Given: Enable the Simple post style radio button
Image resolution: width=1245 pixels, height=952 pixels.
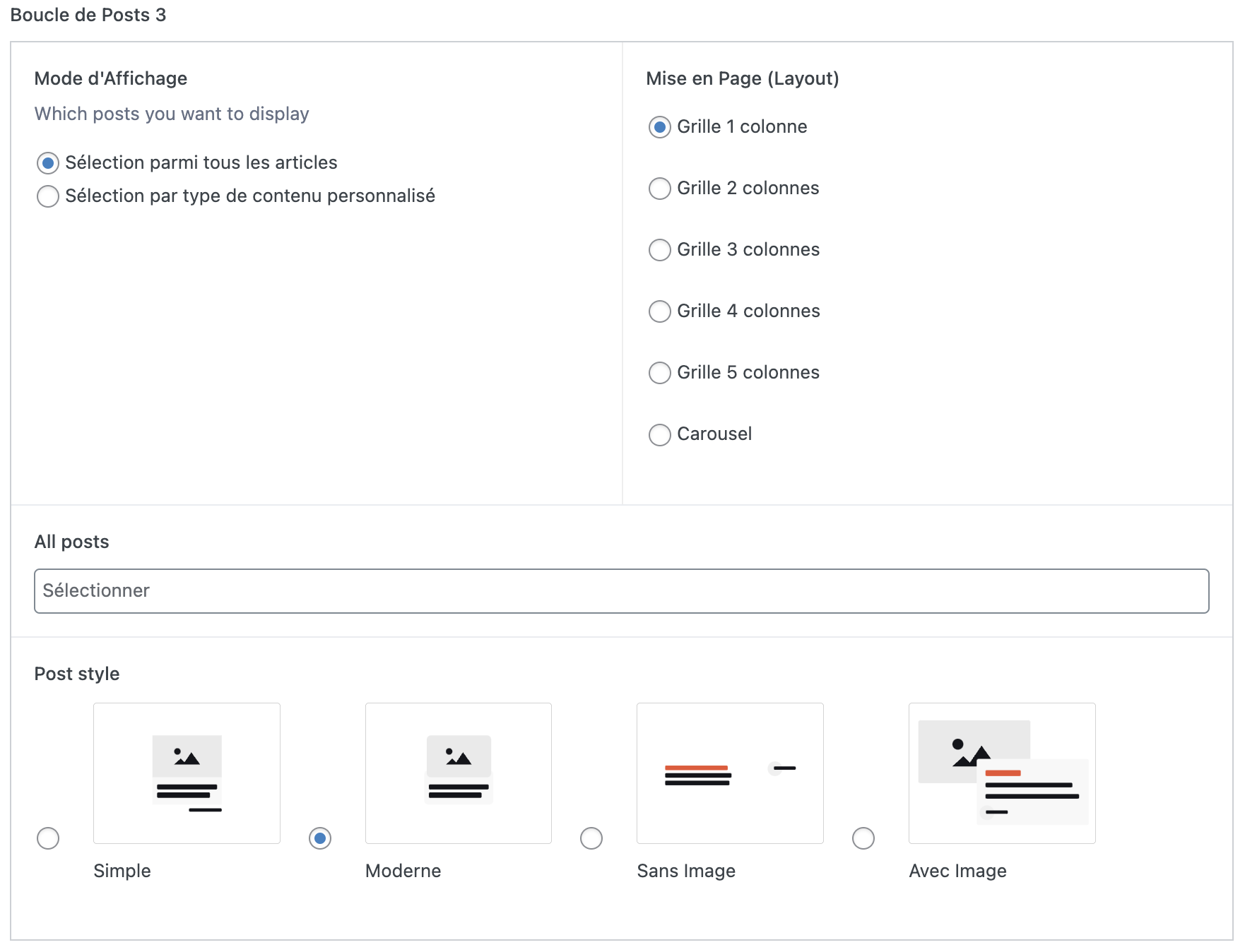Looking at the screenshot, I should [48, 838].
